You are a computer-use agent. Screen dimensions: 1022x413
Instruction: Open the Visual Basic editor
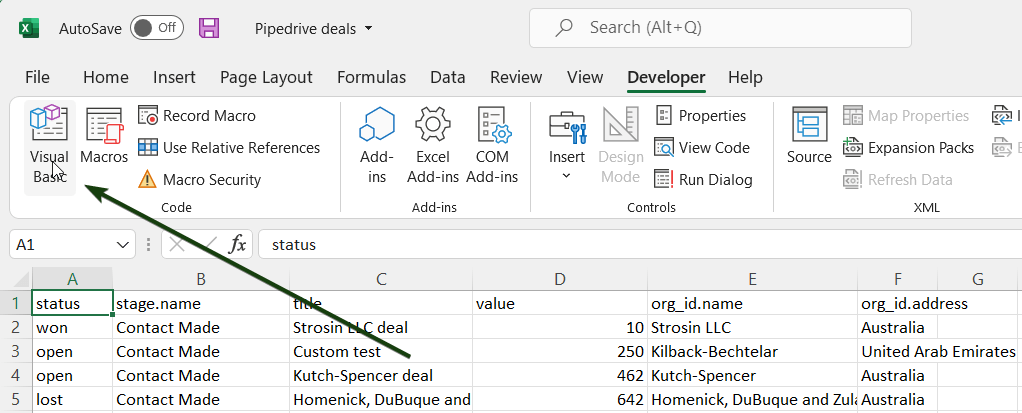click(x=50, y=147)
